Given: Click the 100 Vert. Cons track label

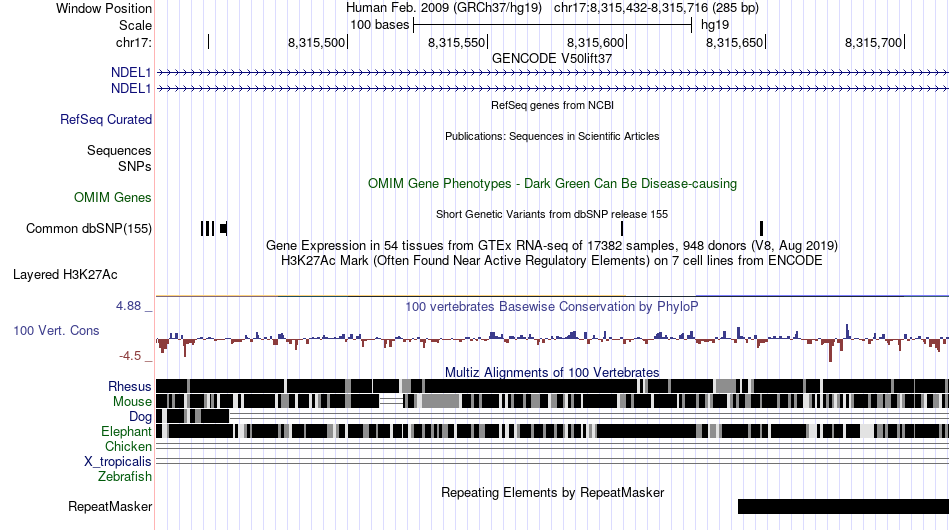Looking at the screenshot, I should [56, 331].
